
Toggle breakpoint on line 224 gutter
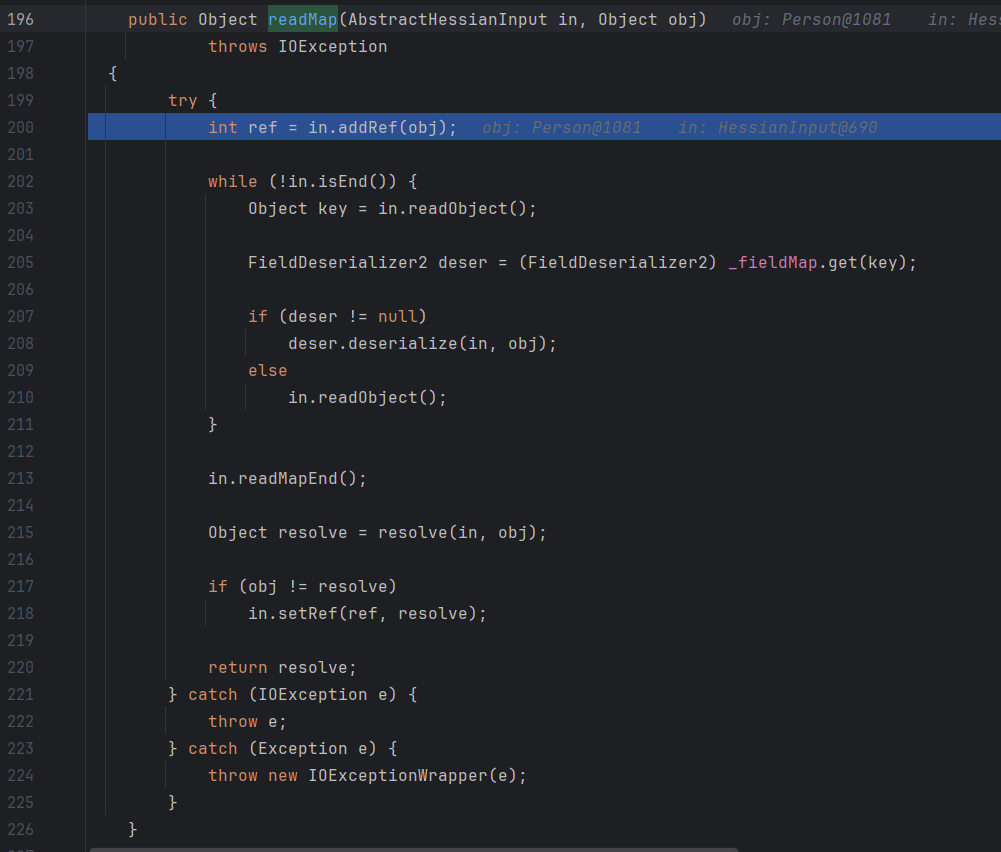click(x=20, y=775)
